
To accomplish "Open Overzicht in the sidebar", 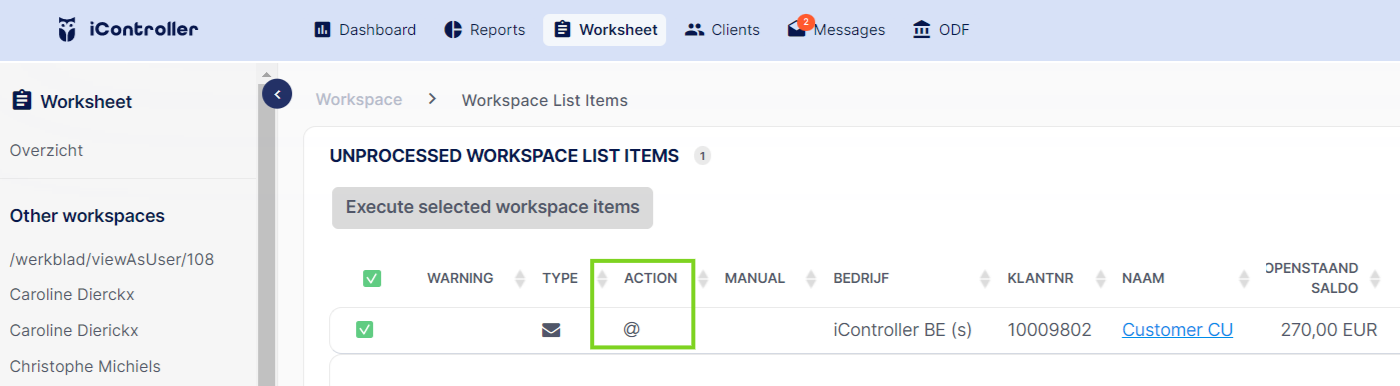I will 46,151.
